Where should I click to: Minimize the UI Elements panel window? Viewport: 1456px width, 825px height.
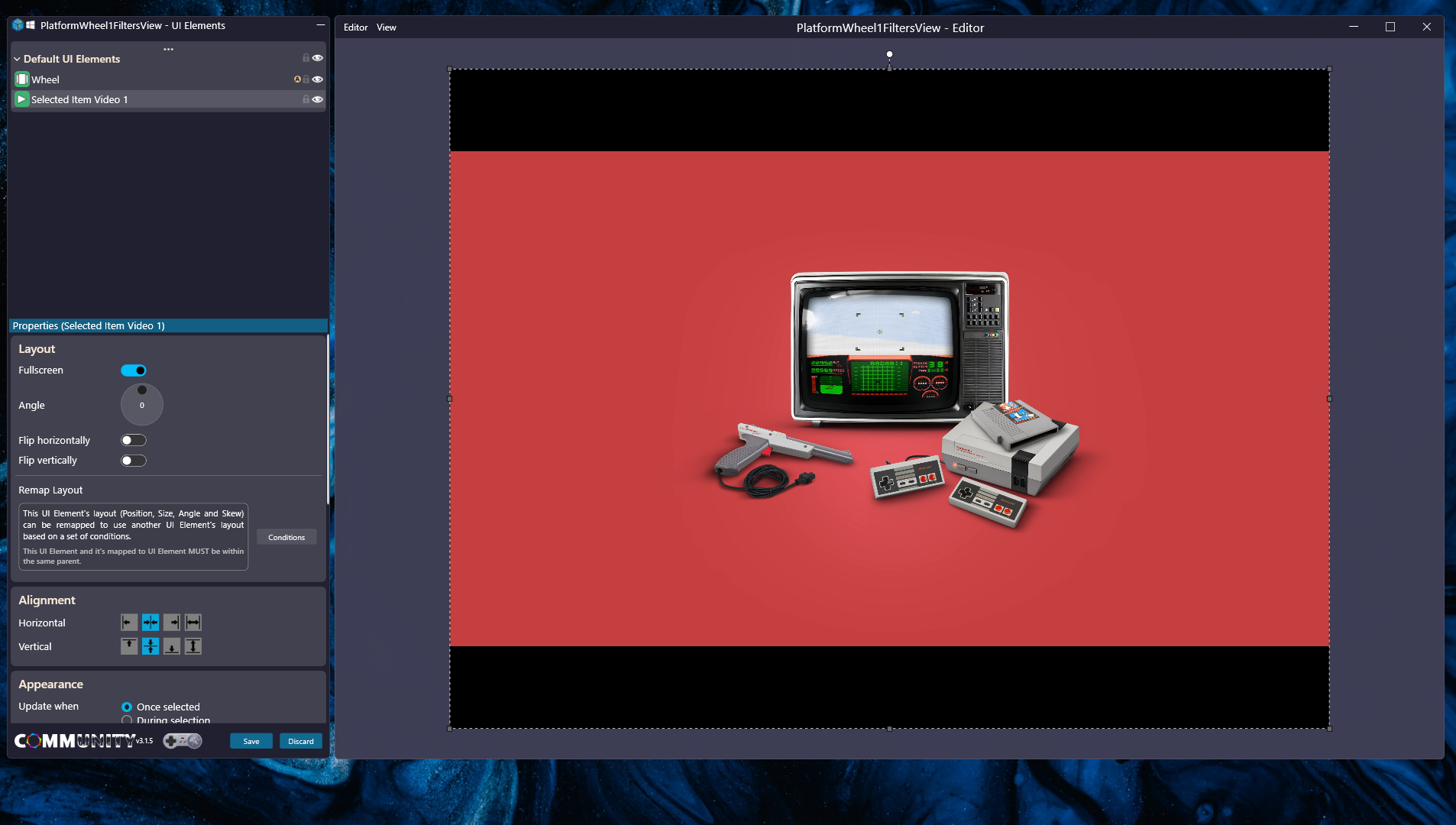point(320,25)
